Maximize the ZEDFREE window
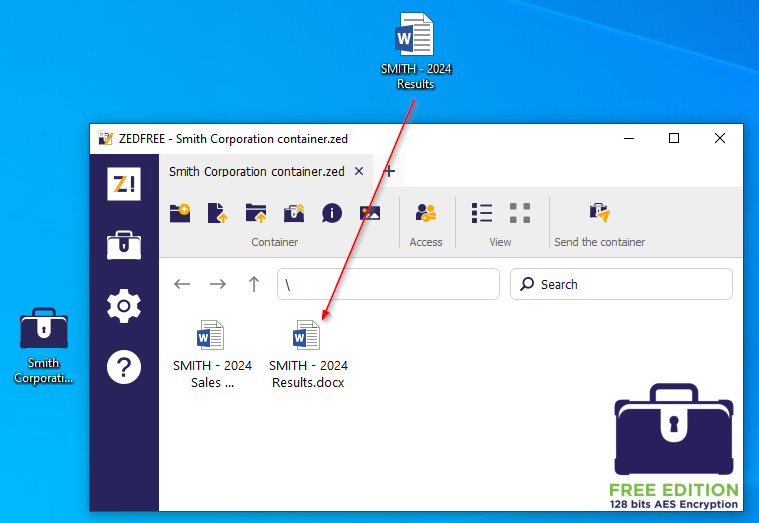 point(674,138)
